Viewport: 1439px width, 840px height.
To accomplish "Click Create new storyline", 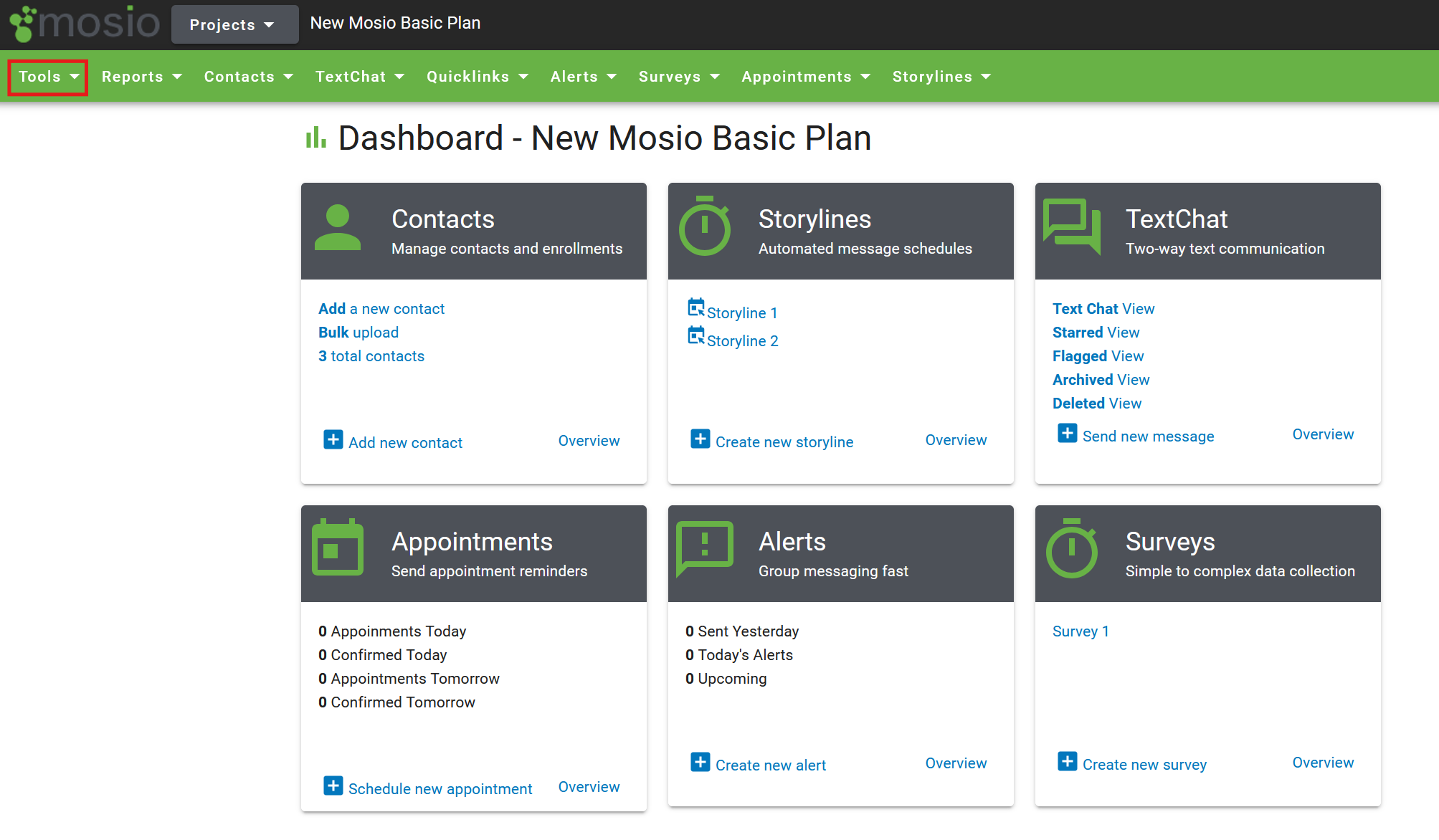I will [784, 442].
